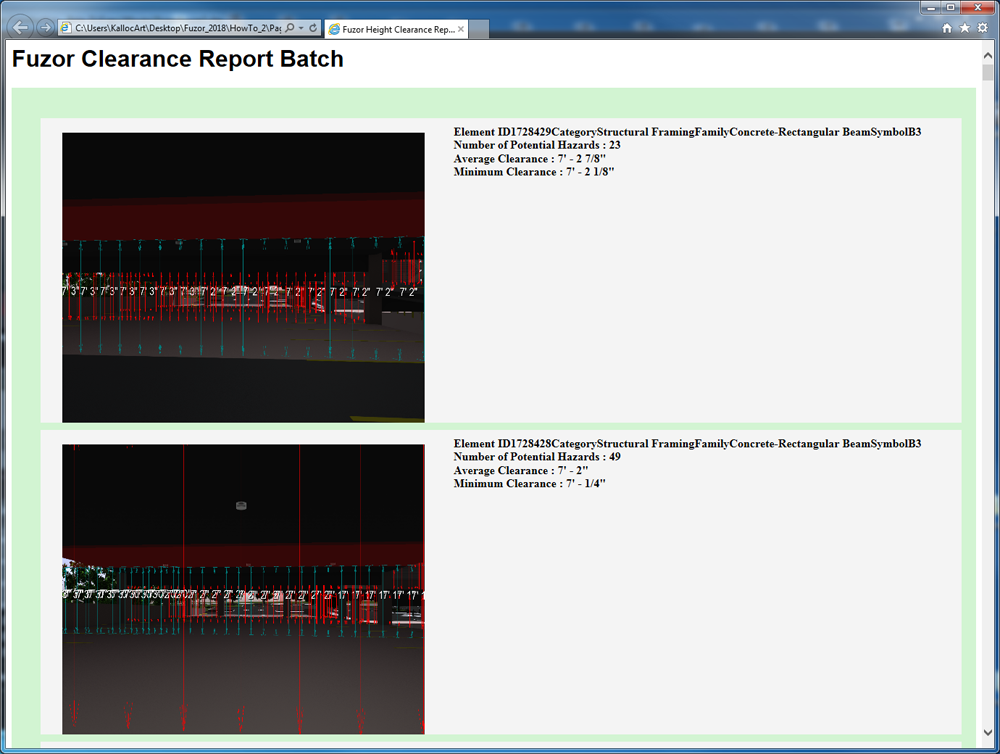Open Favorites star icon
This screenshot has width=1000, height=754.
click(x=965, y=28)
